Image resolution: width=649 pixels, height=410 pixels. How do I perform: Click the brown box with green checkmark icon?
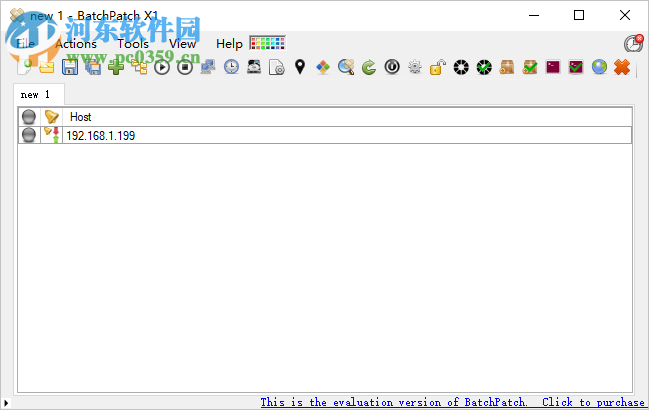tap(530, 67)
